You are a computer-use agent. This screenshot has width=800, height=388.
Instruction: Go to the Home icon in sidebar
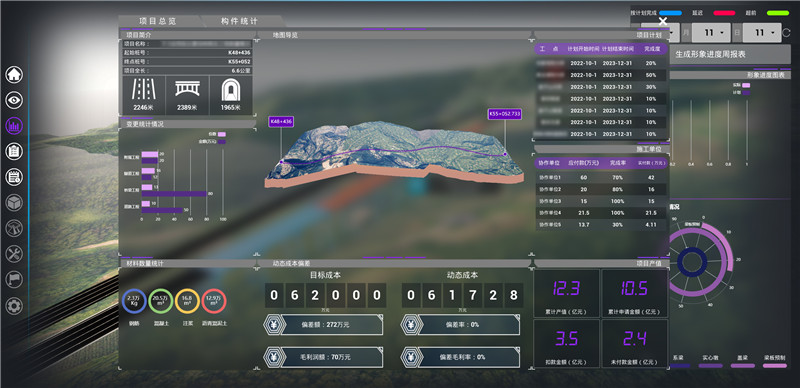click(x=14, y=75)
